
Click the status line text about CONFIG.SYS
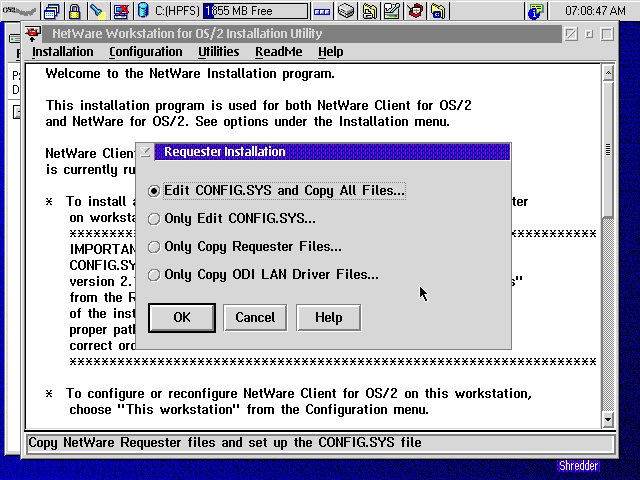[x=225, y=443]
